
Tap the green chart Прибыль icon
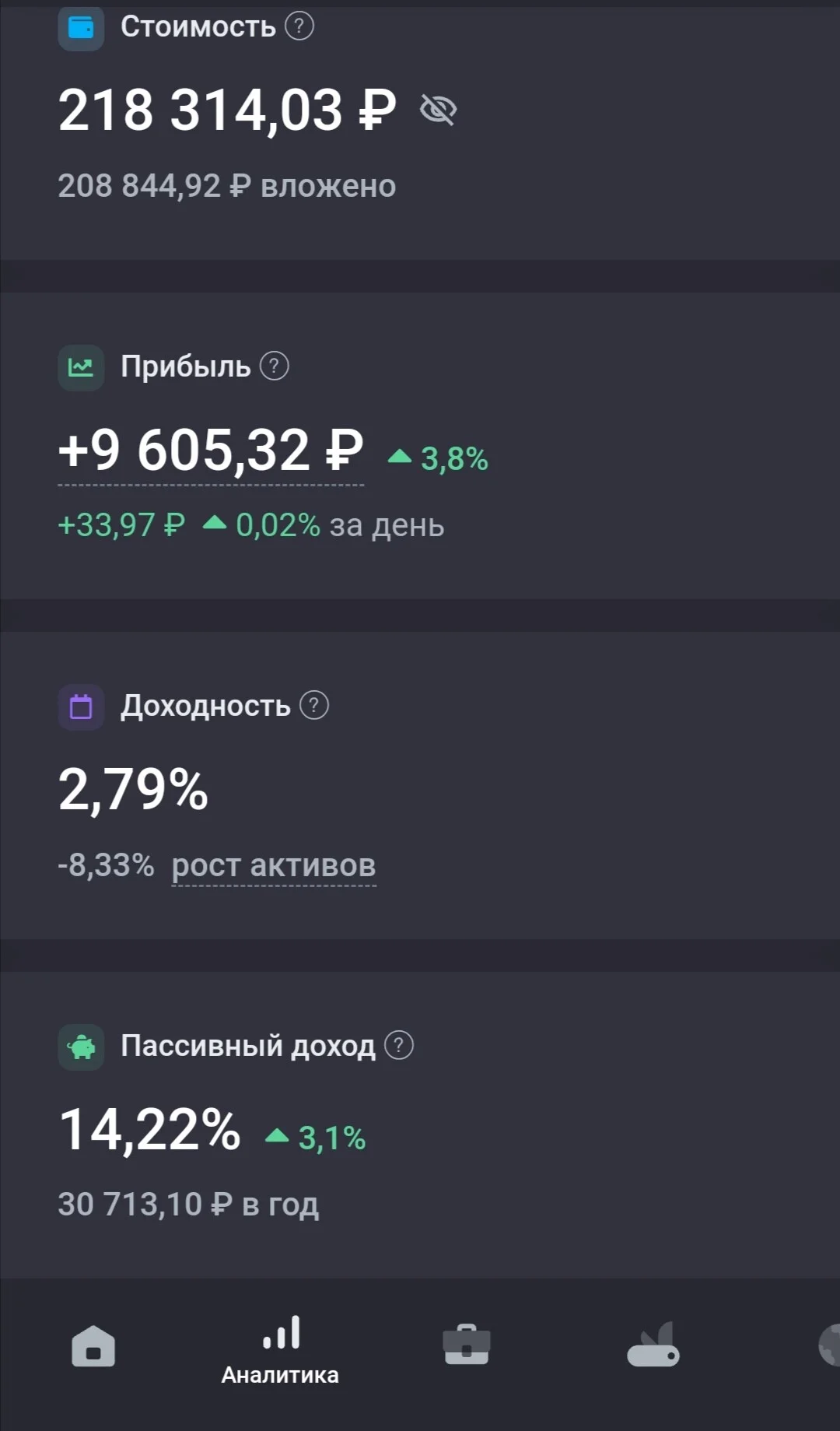click(x=81, y=367)
